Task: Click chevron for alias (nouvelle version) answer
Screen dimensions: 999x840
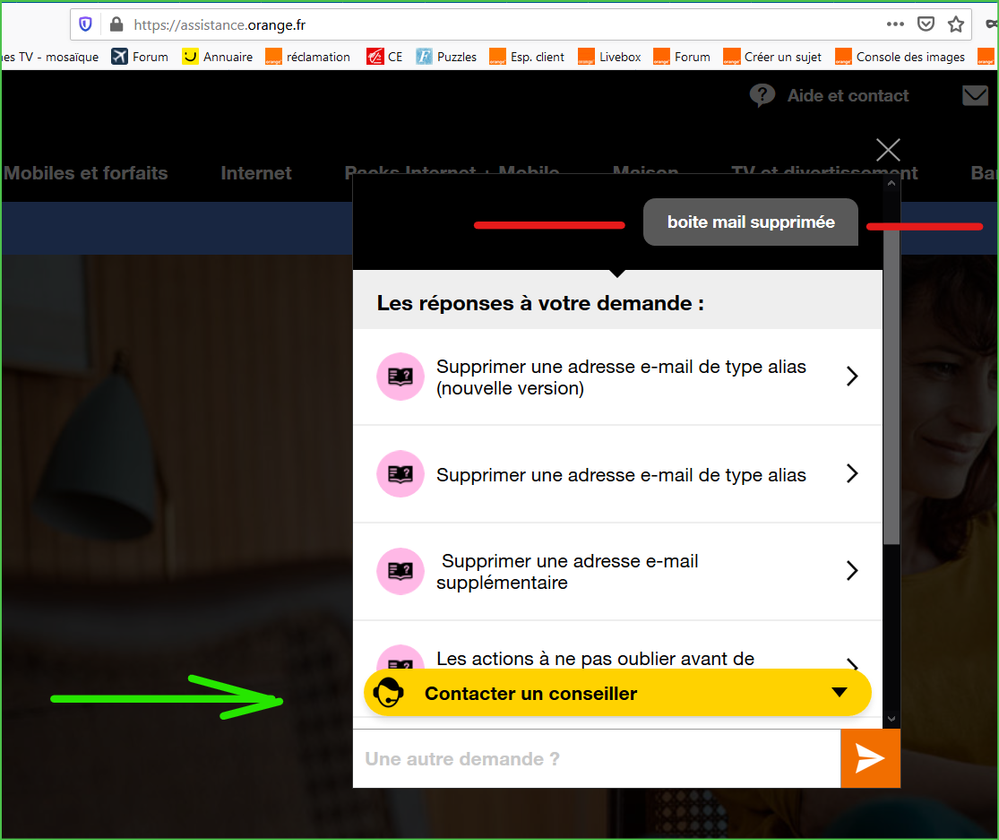Action: [852, 376]
